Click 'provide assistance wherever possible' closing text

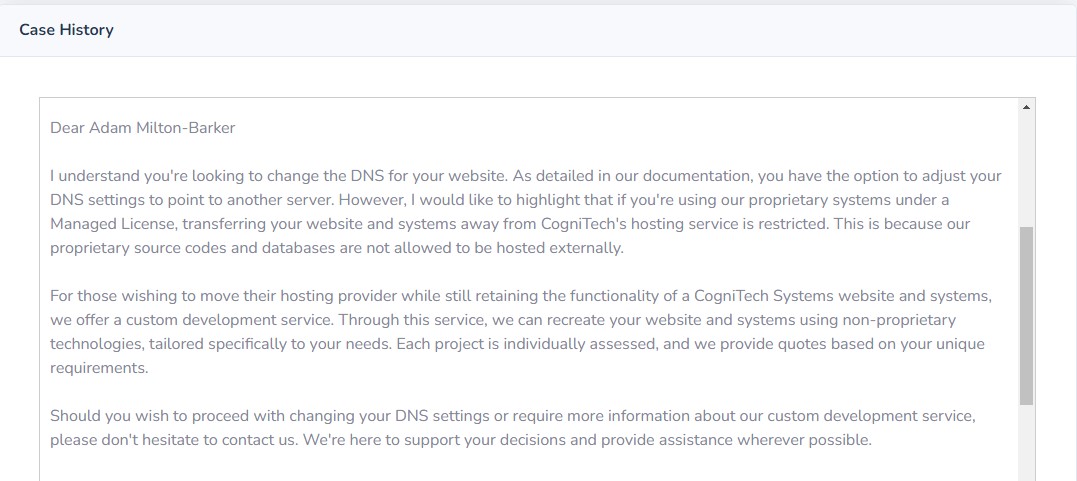click(x=737, y=440)
